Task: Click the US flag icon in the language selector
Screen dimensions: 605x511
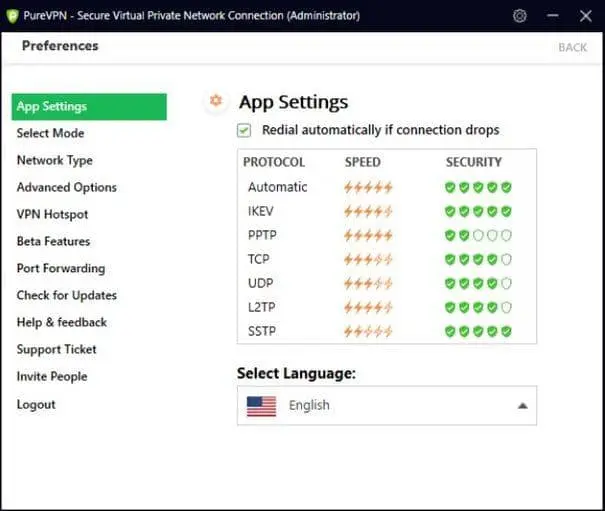Action: click(261, 406)
